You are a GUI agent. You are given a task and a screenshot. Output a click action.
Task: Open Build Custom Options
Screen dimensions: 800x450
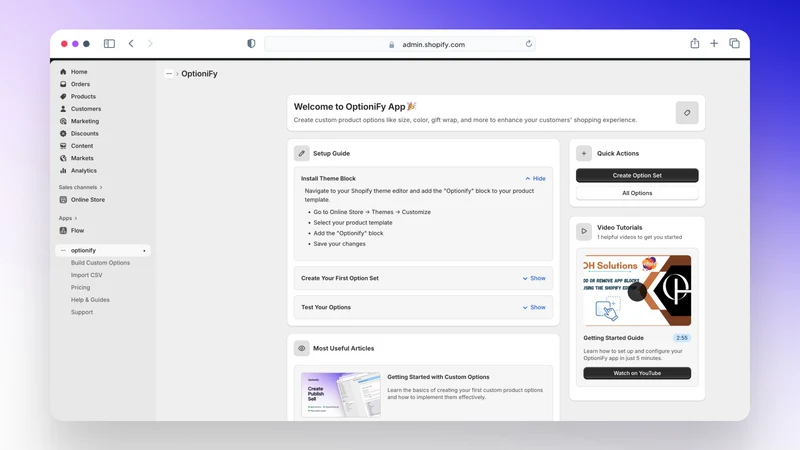[x=101, y=263]
